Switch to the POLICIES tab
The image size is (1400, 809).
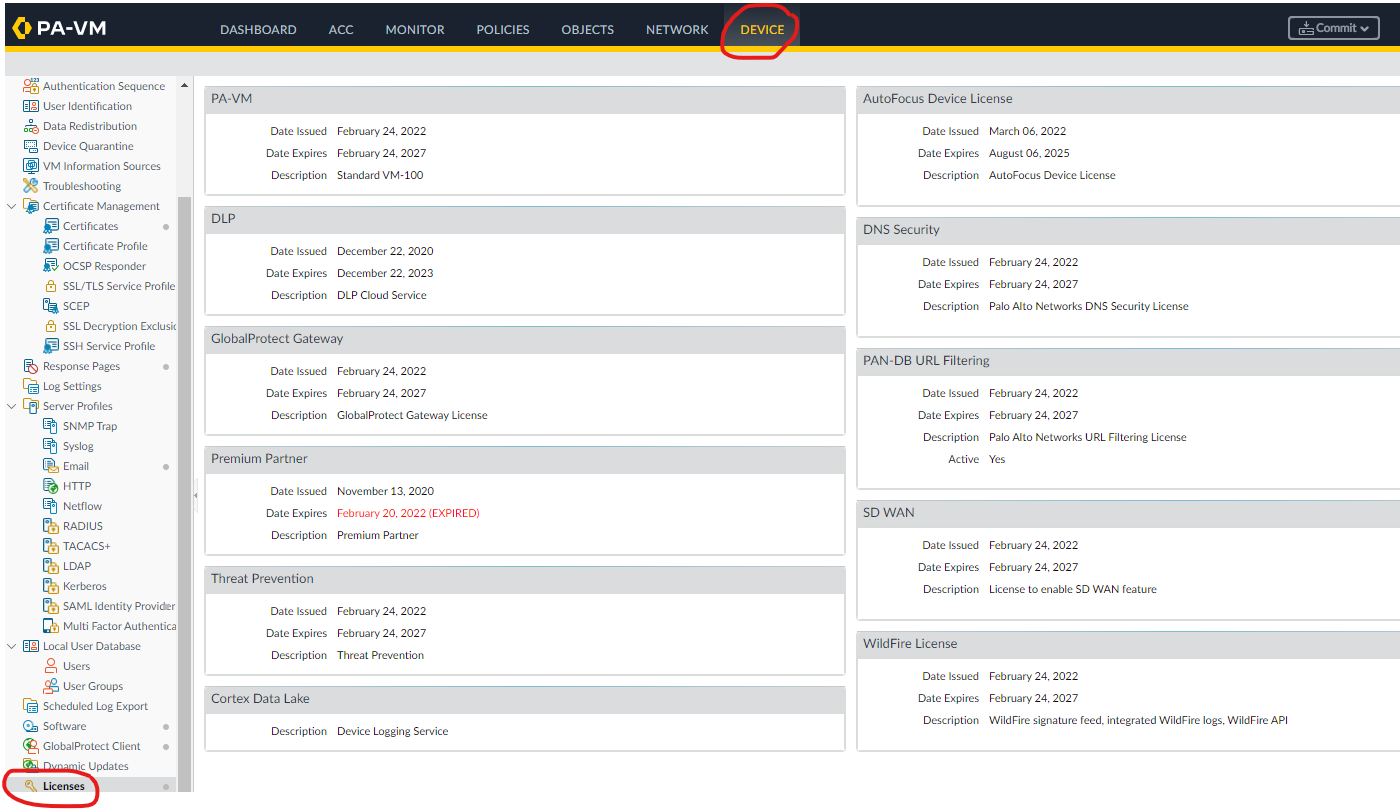click(502, 29)
